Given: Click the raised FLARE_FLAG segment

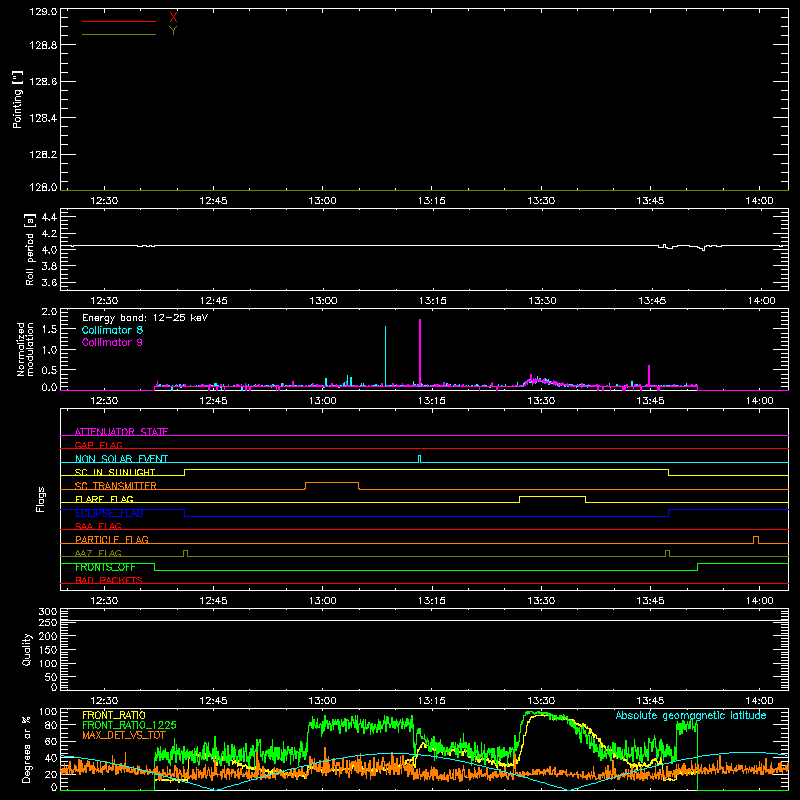Looking at the screenshot, I should point(553,496).
